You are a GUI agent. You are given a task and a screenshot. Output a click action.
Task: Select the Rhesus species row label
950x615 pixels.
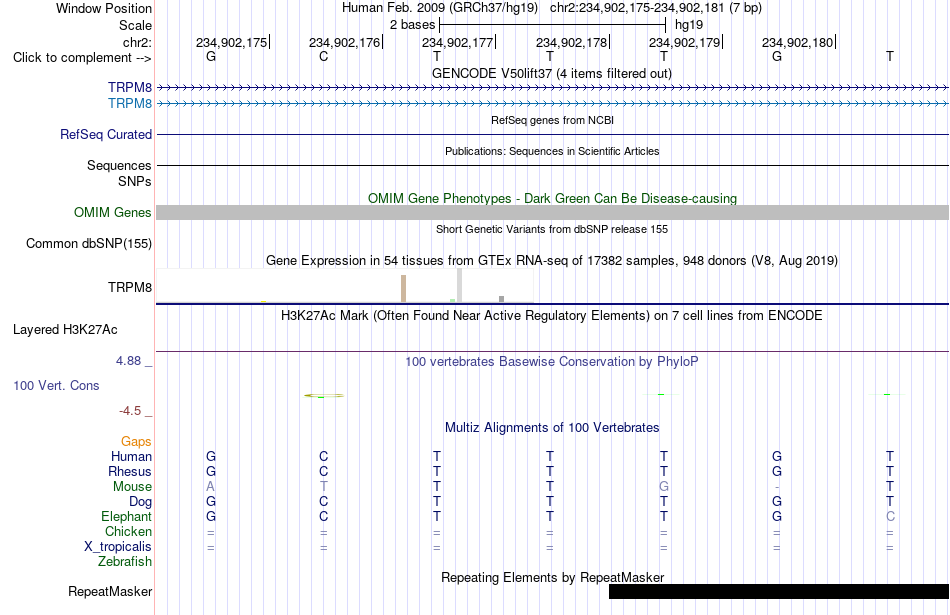(x=130, y=471)
